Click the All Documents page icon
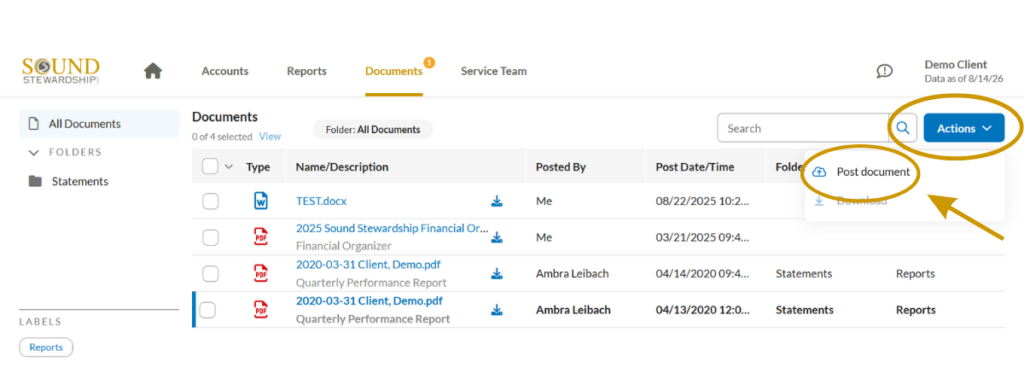This screenshot has height=385, width=1024. pos(35,123)
